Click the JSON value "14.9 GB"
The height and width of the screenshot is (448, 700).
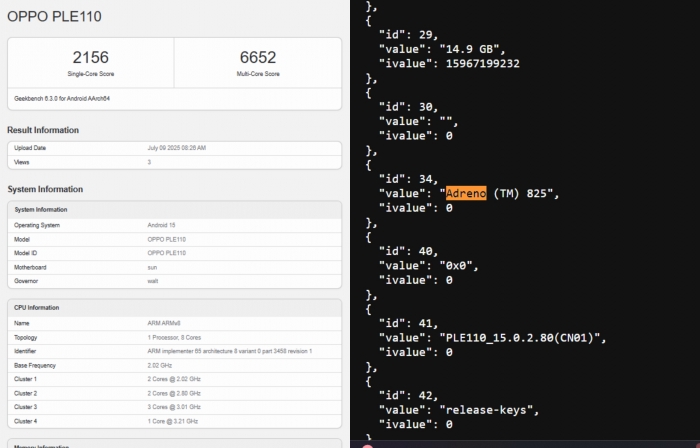472,49
